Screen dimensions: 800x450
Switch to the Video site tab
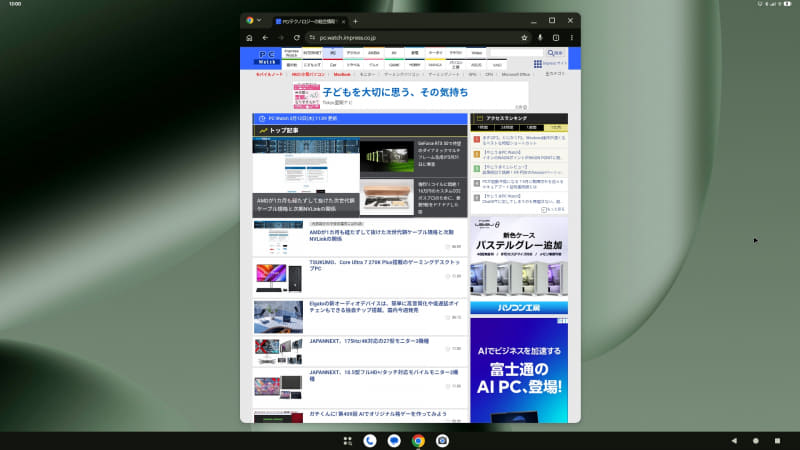[x=477, y=53]
